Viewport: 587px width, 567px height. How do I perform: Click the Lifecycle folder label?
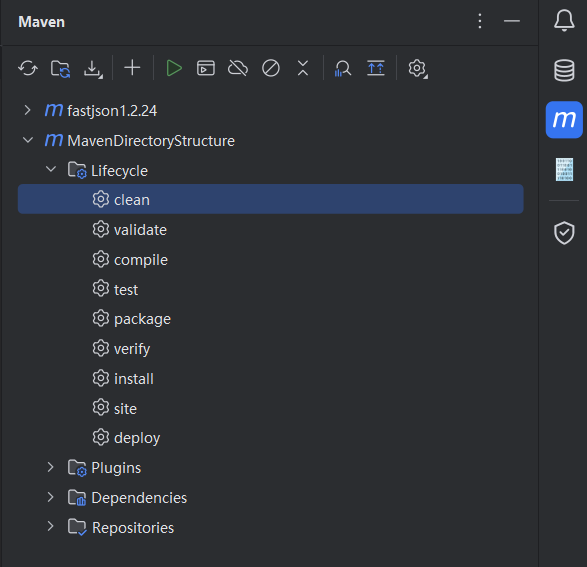[x=119, y=171]
